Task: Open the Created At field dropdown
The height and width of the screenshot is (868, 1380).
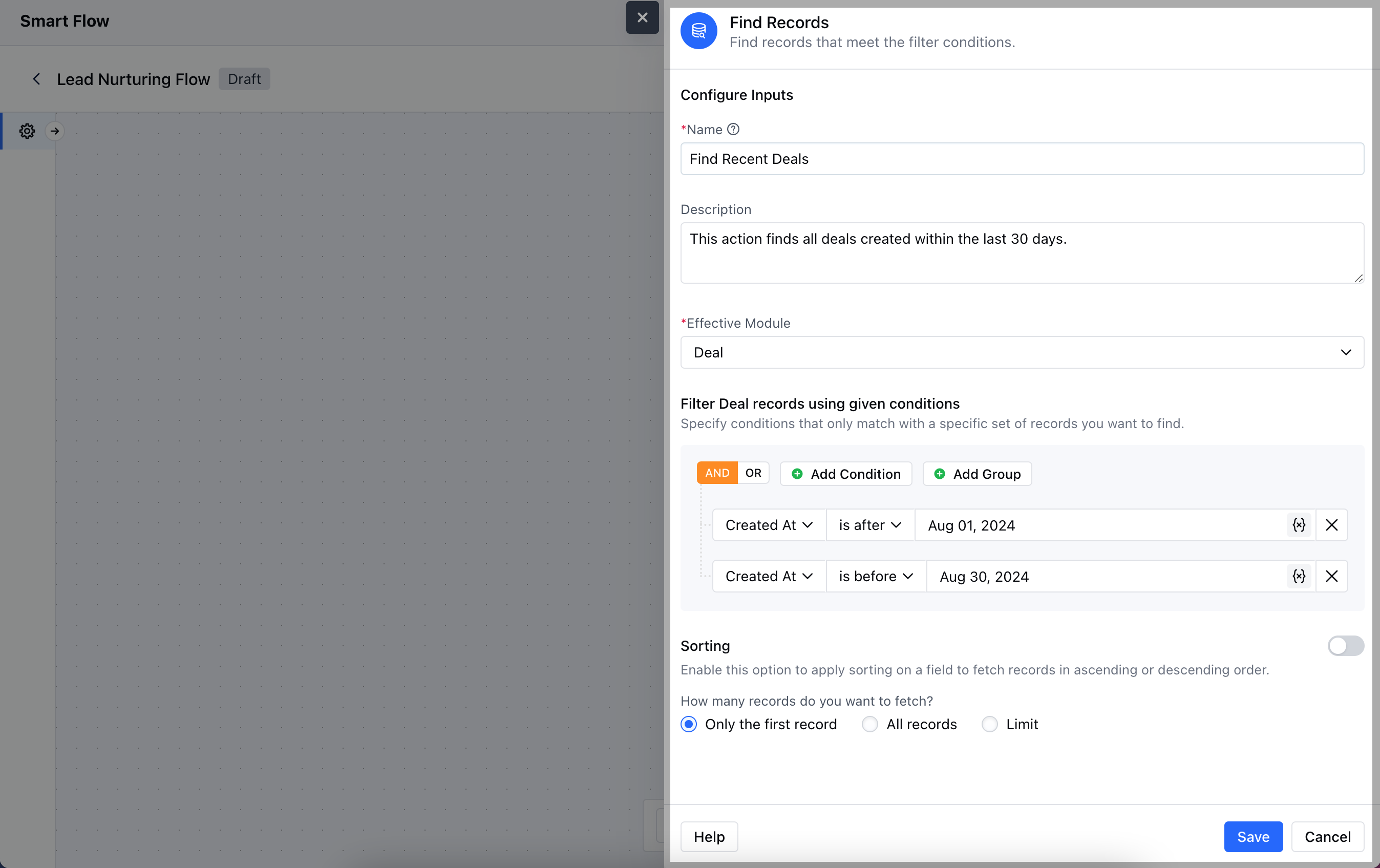Action: (x=768, y=524)
